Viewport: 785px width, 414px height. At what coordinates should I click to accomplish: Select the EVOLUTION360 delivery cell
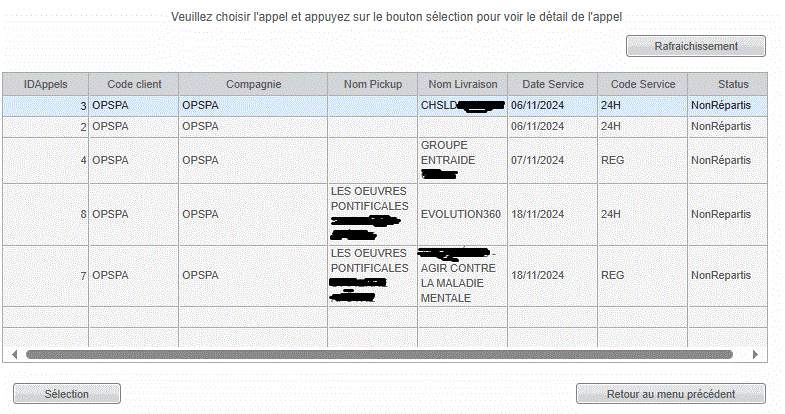(461, 214)
